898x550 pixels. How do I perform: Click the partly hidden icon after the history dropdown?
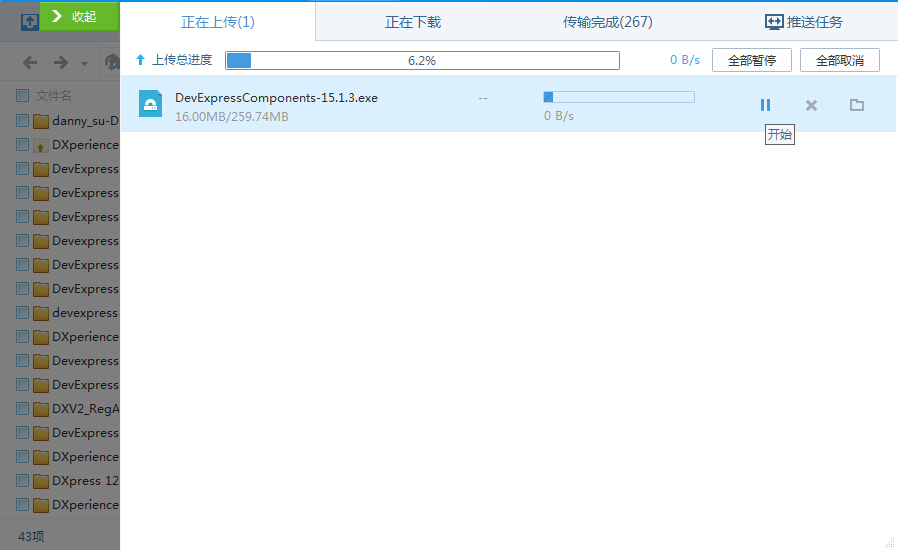pos(112,62)
